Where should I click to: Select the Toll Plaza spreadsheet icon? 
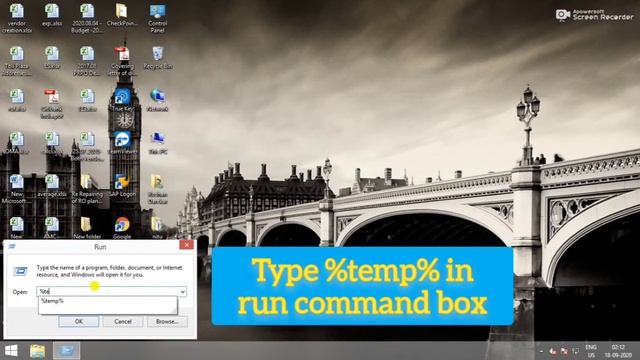[x=17, y=61]
